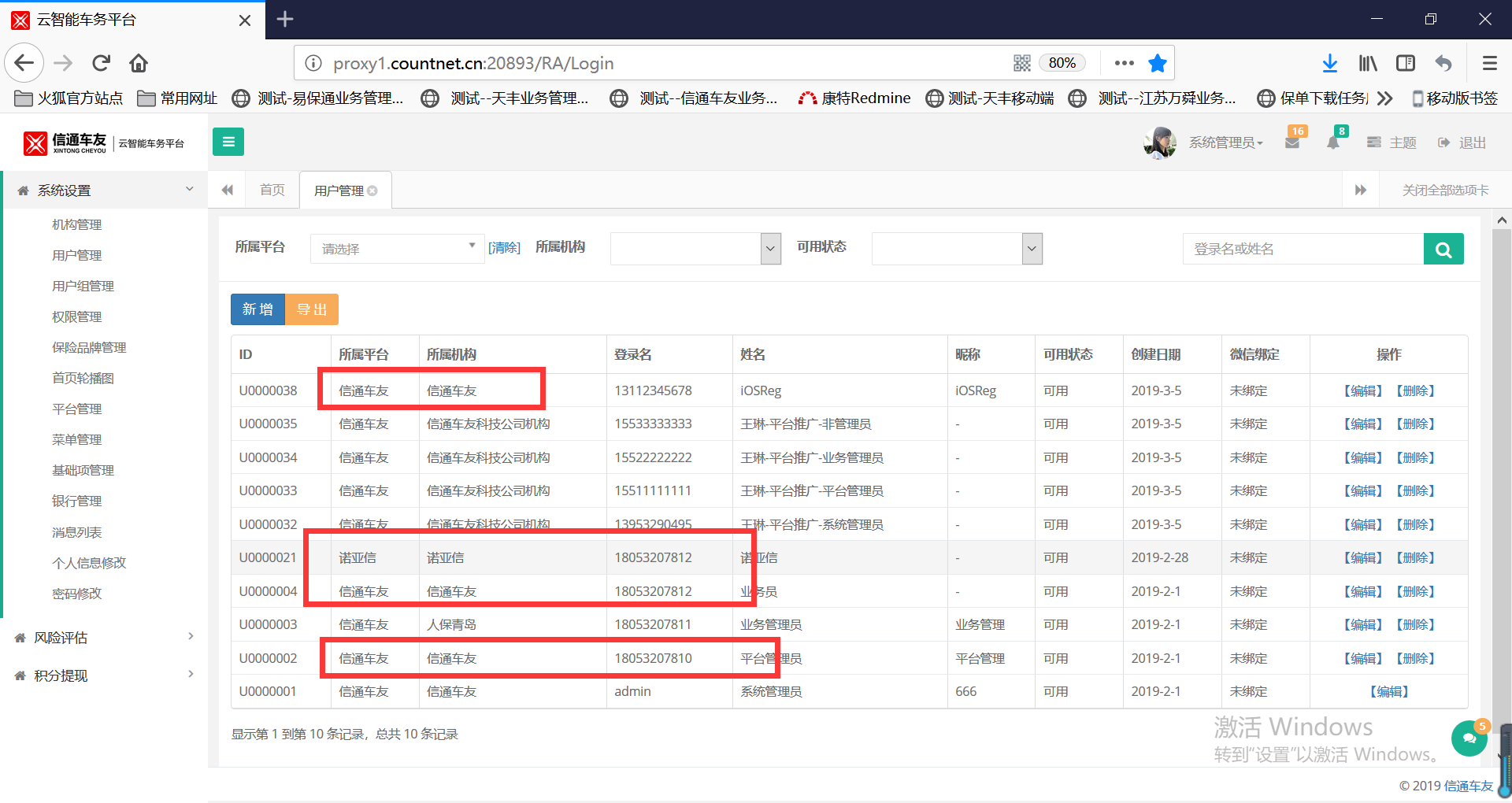The width and height of the screenshot is (1512, 803).
Task: Expand the 风险评估 sidebar section
Action: tap(102, 638)
